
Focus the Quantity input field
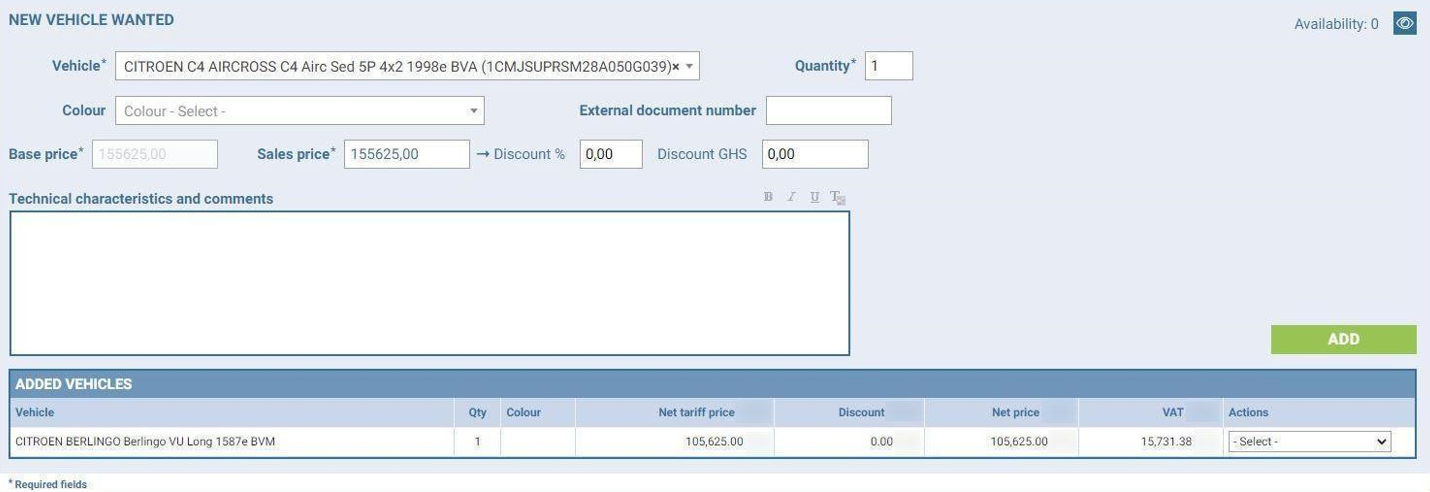click(x=889, y=66)
